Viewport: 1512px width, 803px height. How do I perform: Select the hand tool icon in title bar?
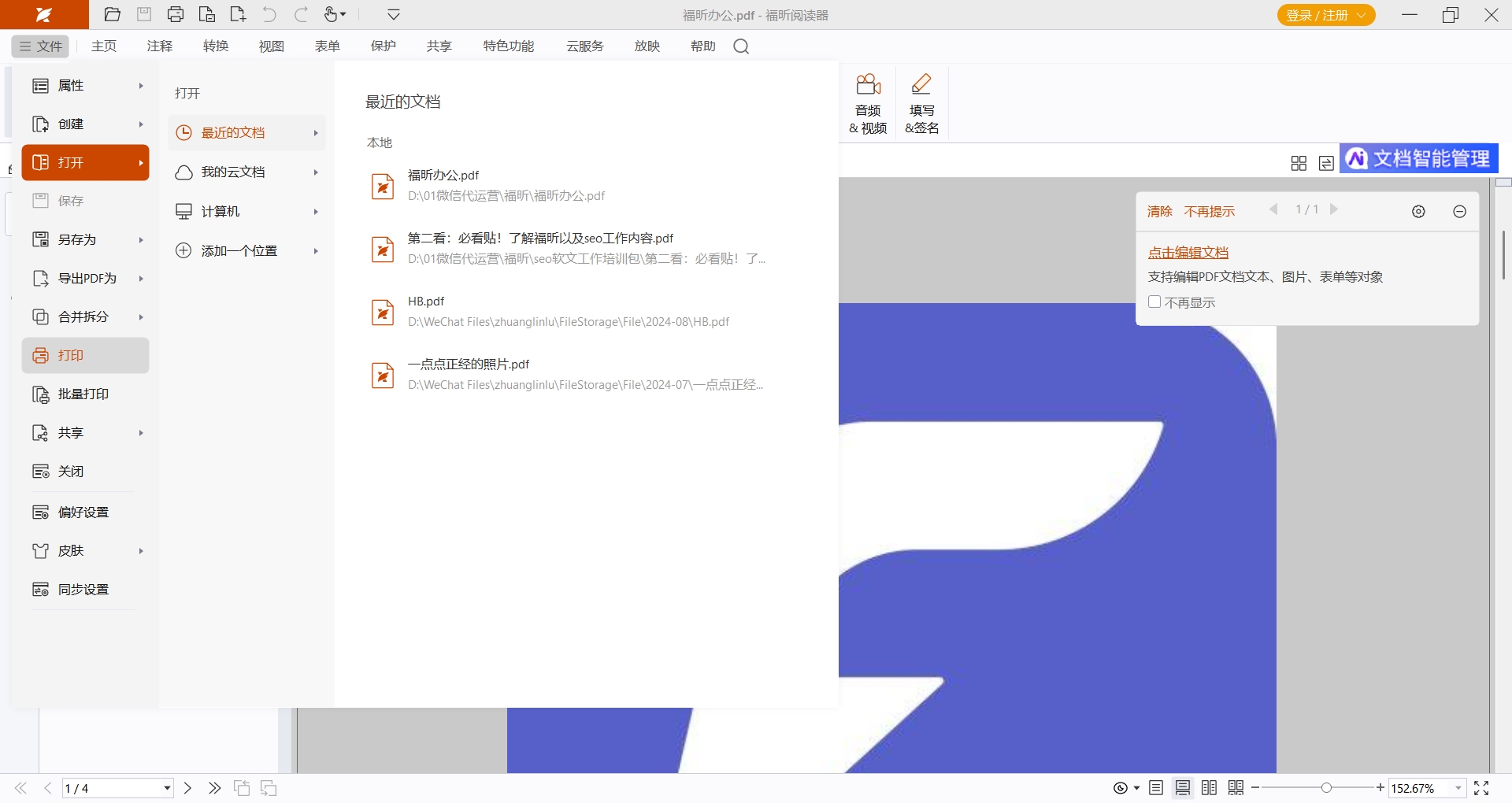point(335,14)
